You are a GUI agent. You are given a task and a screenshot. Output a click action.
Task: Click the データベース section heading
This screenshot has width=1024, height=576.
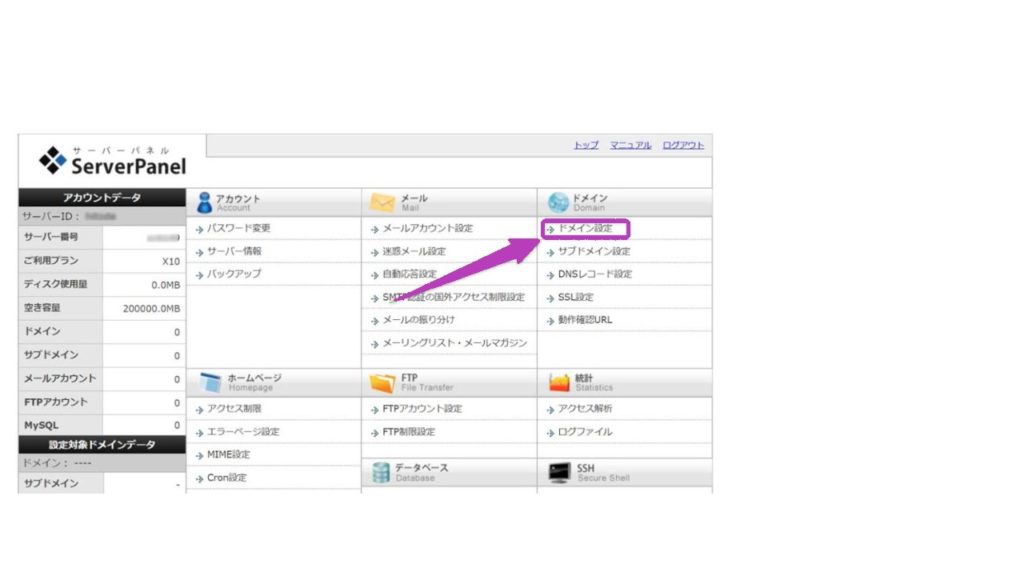click(x=422, y=468)
